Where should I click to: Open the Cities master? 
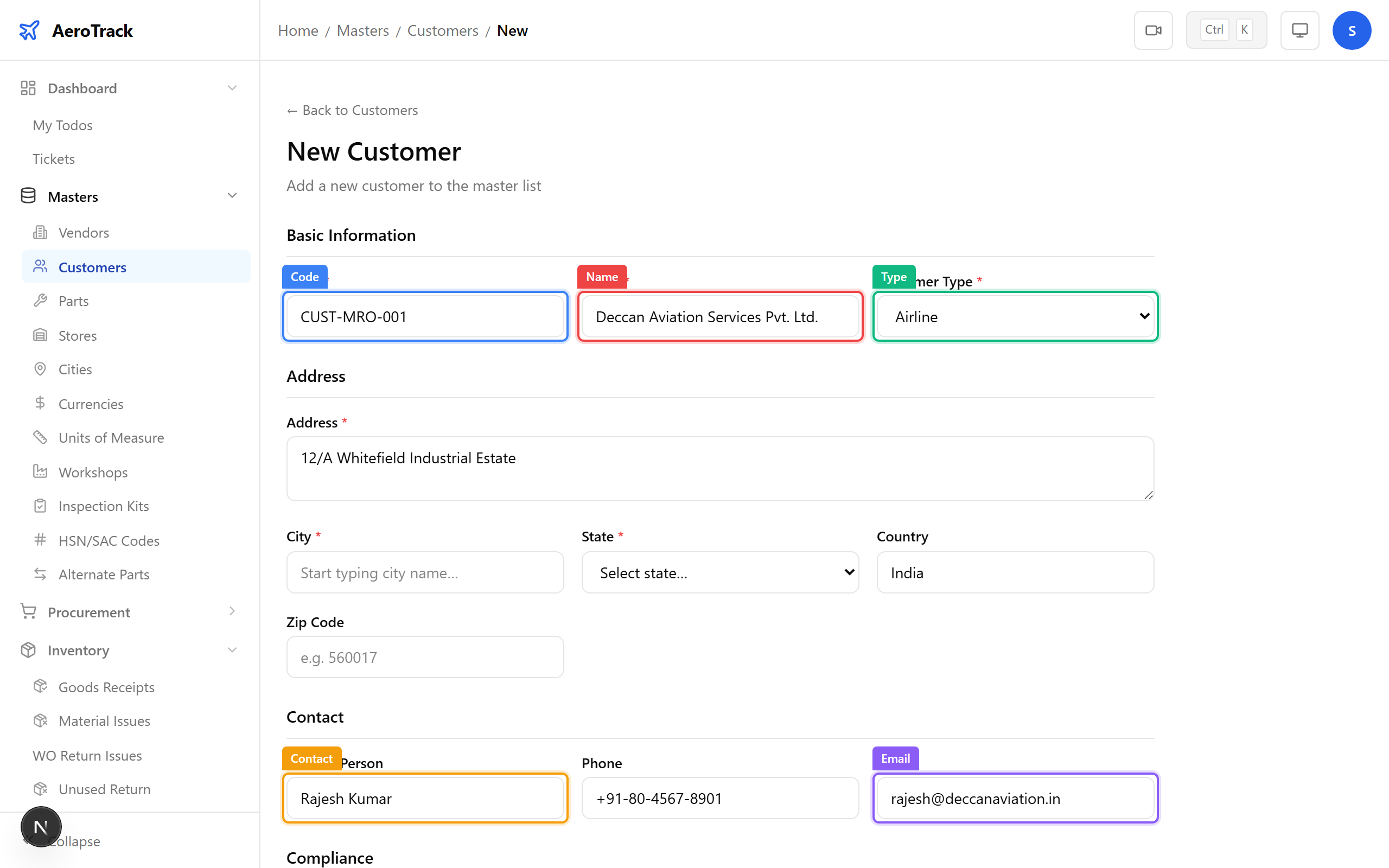click(74, 369)
